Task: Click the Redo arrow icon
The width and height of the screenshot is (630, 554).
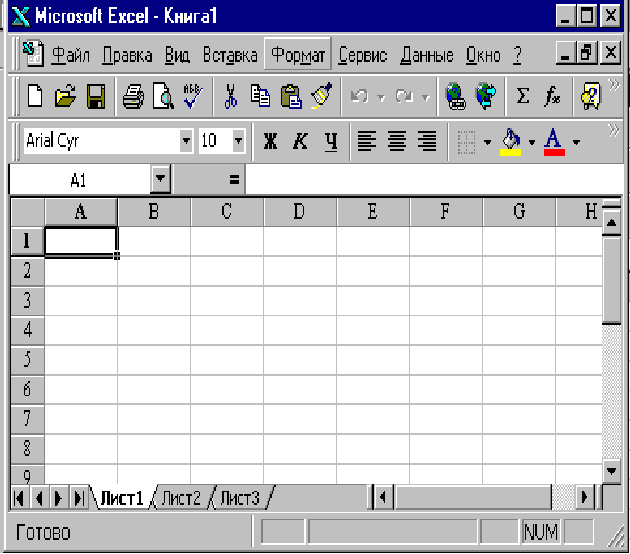Action: pyautogui.click(x=404, y=96)
